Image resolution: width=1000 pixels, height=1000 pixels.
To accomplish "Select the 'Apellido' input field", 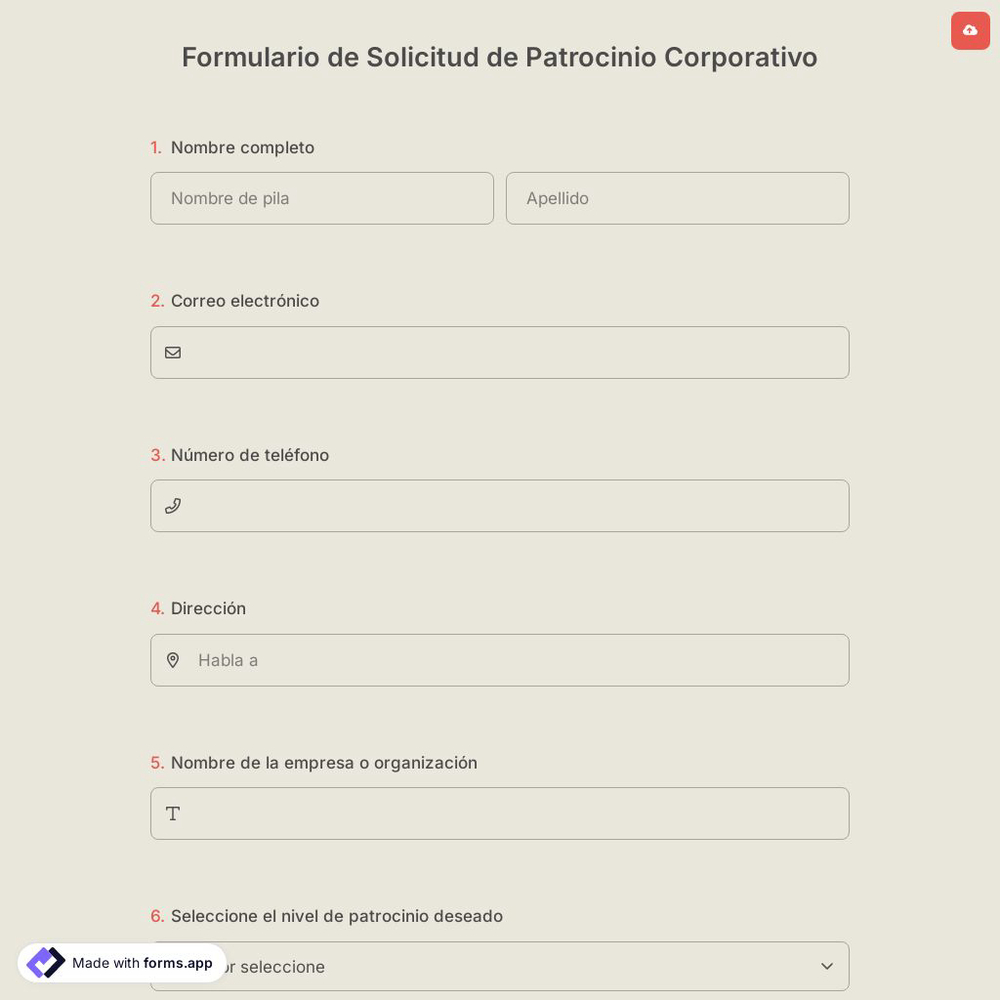I will pos(677,198).
